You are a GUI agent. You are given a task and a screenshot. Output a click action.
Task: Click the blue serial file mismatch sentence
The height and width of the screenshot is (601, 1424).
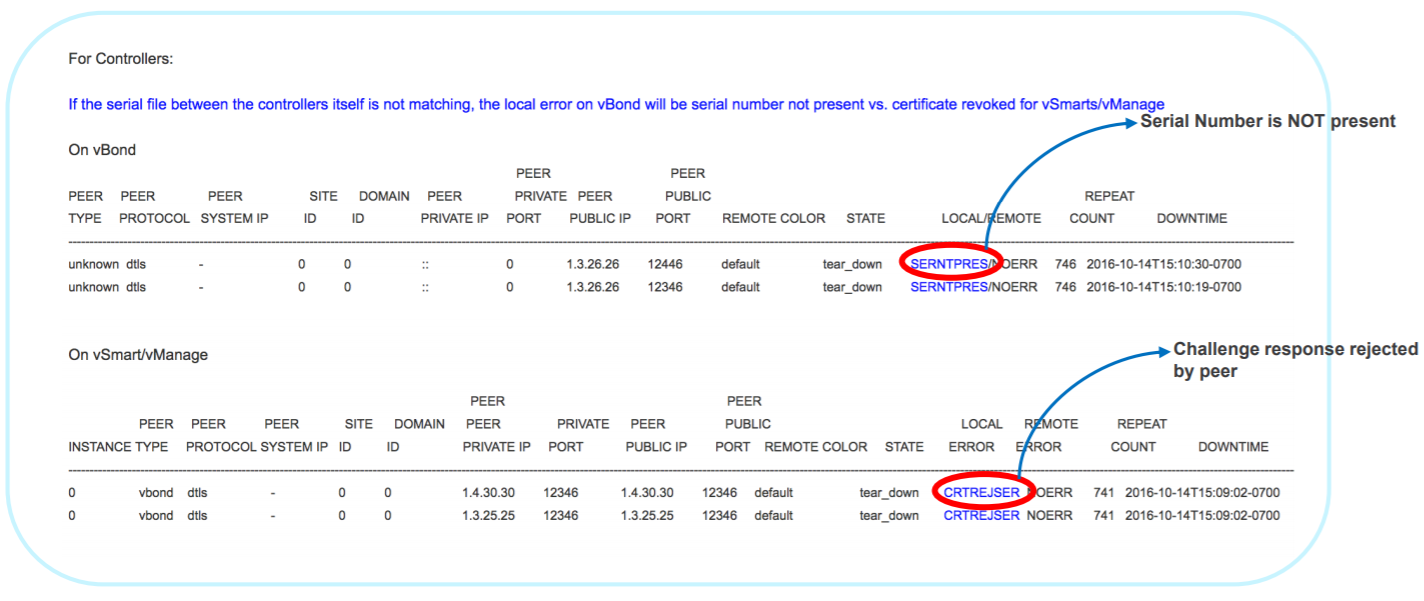pyautogui.click(x=615, y=104)
